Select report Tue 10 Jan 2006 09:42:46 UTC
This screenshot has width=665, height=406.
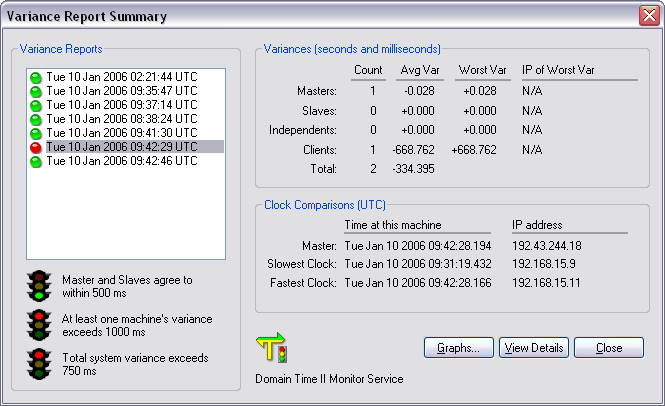click(x=122, y=161)
